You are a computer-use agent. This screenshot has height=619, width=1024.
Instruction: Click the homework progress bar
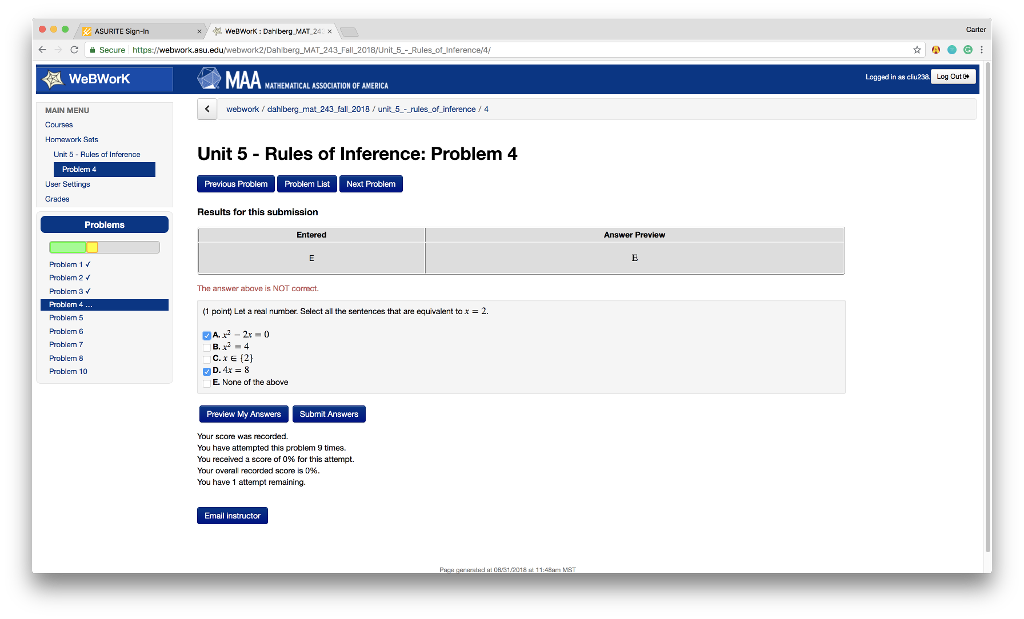(x=104, y=247)
